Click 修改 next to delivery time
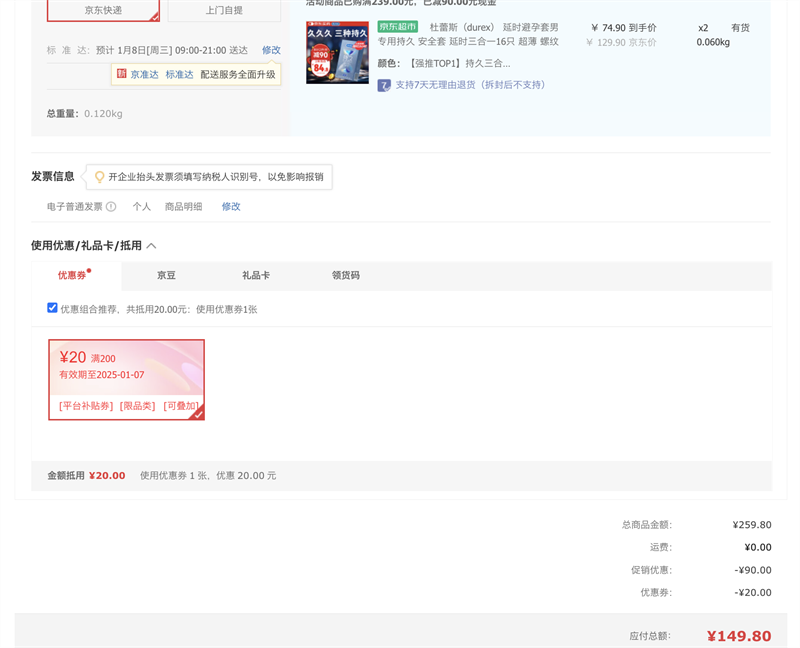800x648 pixels. point(271,50)
